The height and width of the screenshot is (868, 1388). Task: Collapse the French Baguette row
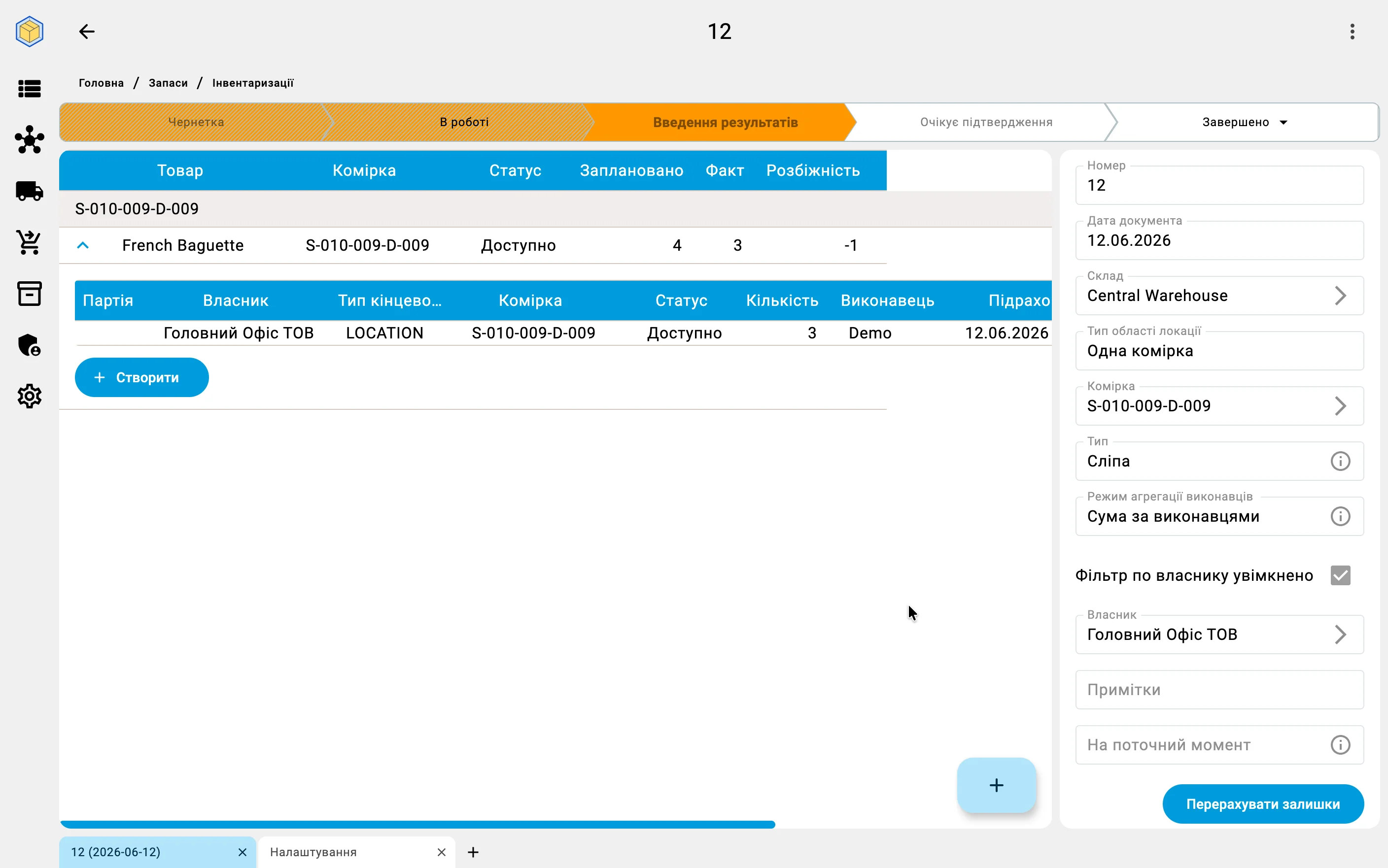tap(83, 245)
